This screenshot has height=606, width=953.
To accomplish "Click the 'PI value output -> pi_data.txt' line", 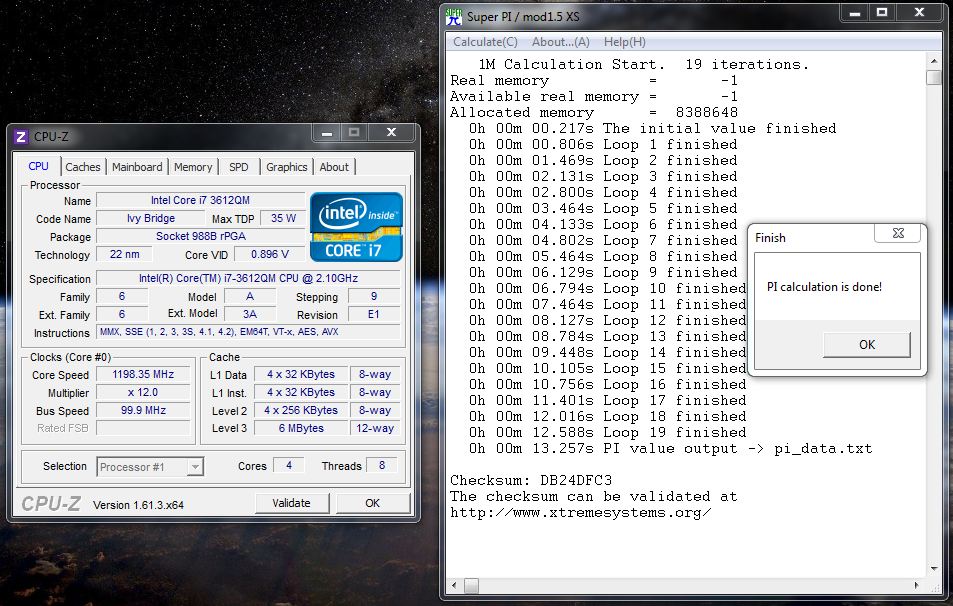I will click(x=670, y=449).
